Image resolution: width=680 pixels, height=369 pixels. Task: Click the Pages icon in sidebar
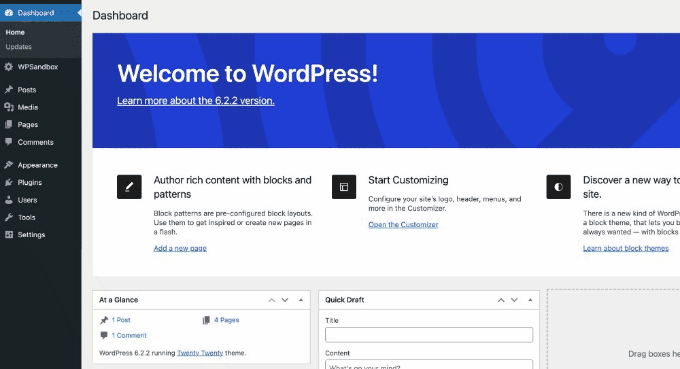pos(9,124)
